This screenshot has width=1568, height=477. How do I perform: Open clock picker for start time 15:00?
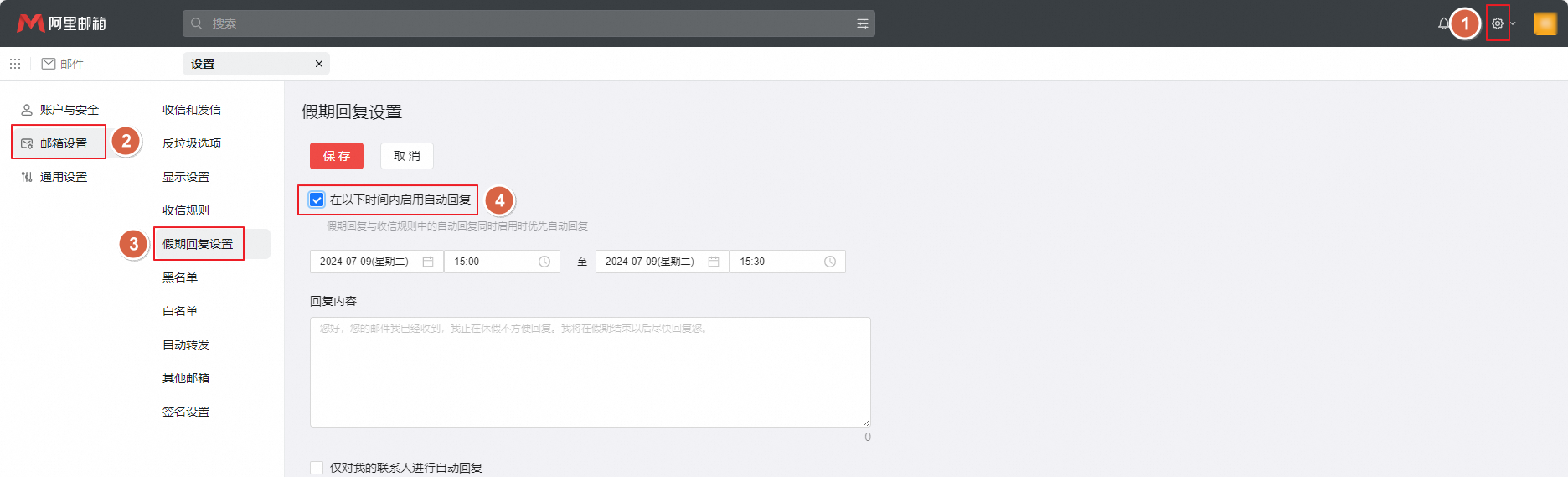tap(544, 262)
